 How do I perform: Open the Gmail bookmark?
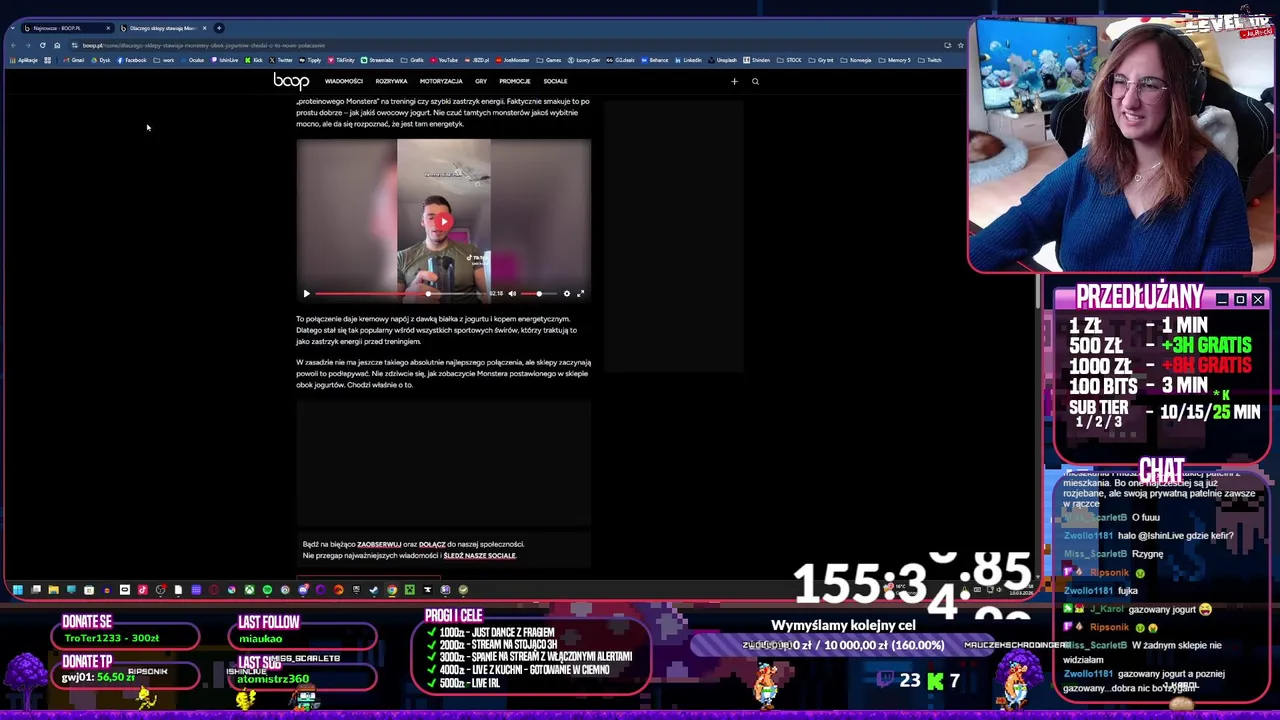(73, 60)
